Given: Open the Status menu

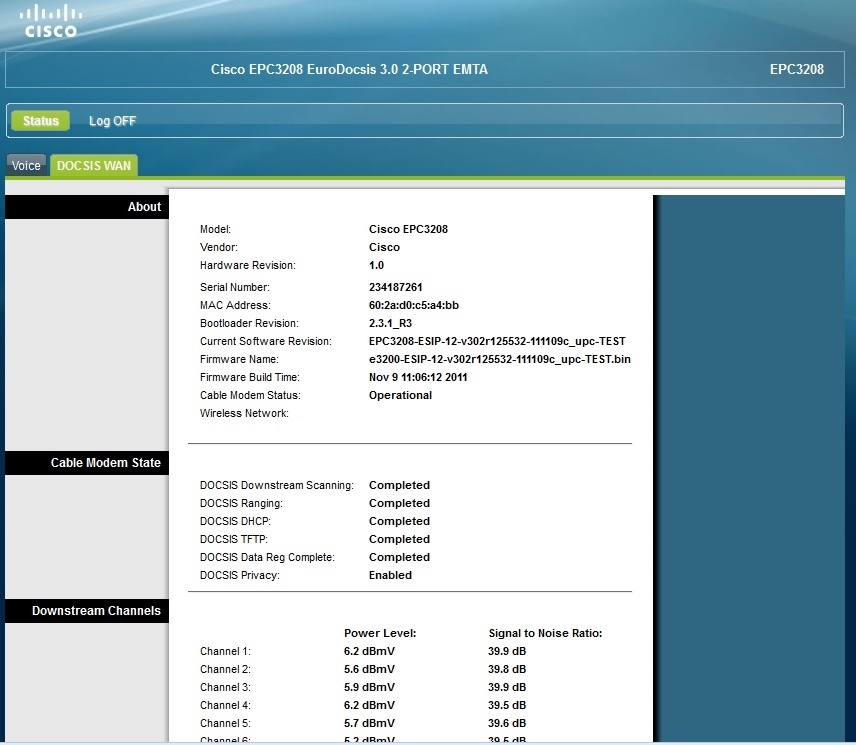Looking at the screenshot, I should 40,121.
